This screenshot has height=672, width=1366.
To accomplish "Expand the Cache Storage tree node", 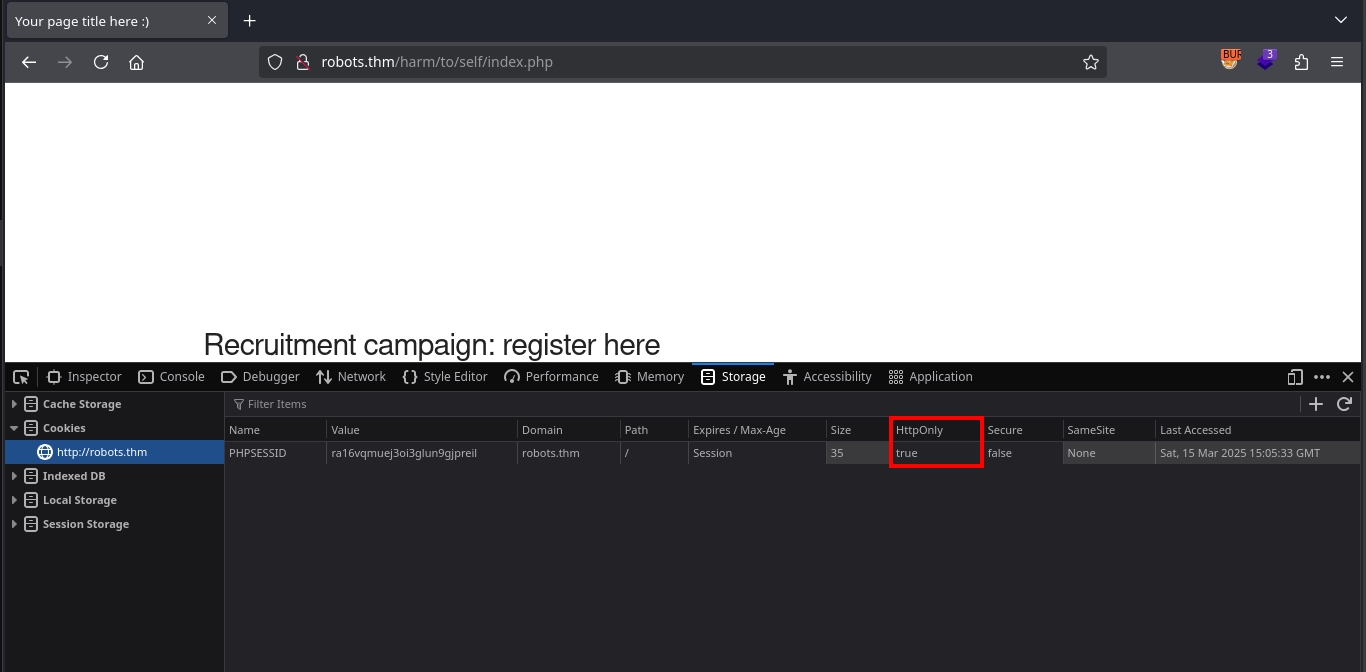I will 14,404.
